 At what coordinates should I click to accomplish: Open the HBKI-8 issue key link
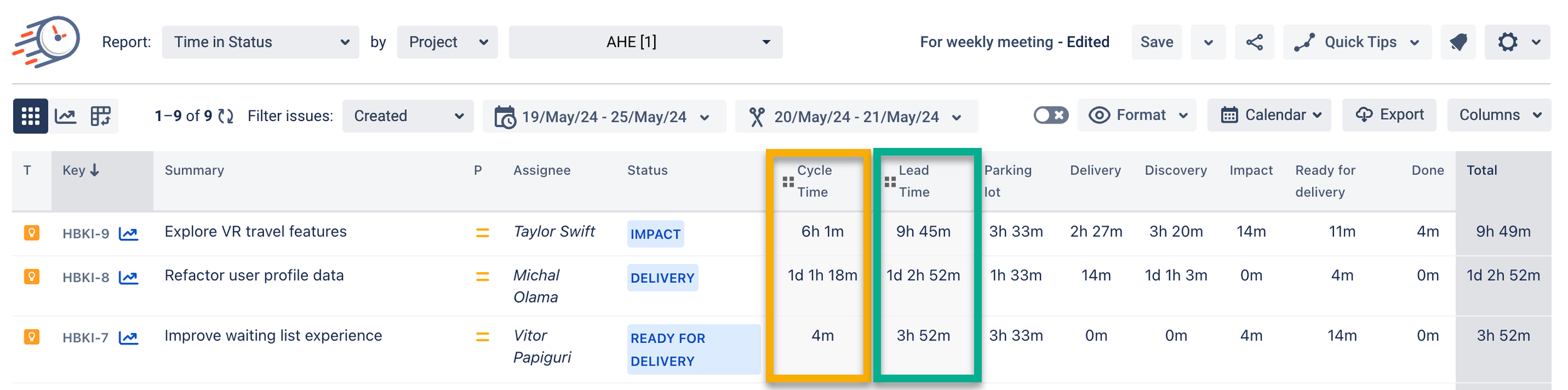click(x=86, y=278)
